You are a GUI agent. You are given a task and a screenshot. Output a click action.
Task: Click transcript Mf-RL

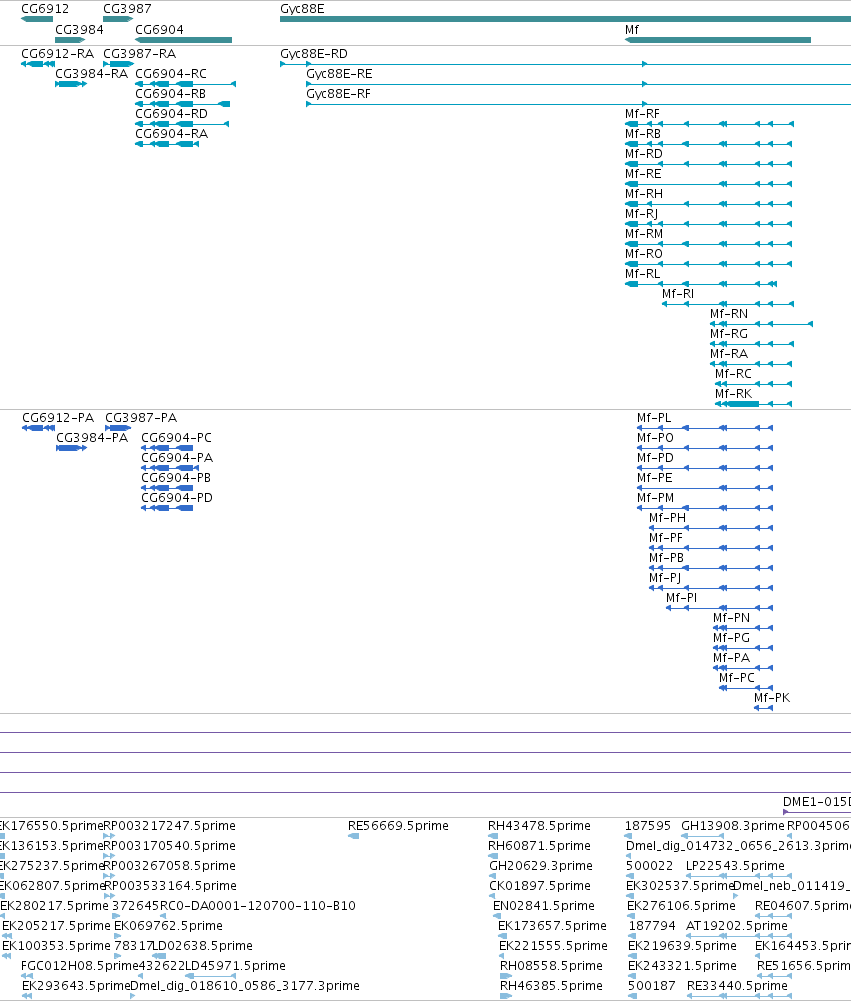tap(642, 274)
